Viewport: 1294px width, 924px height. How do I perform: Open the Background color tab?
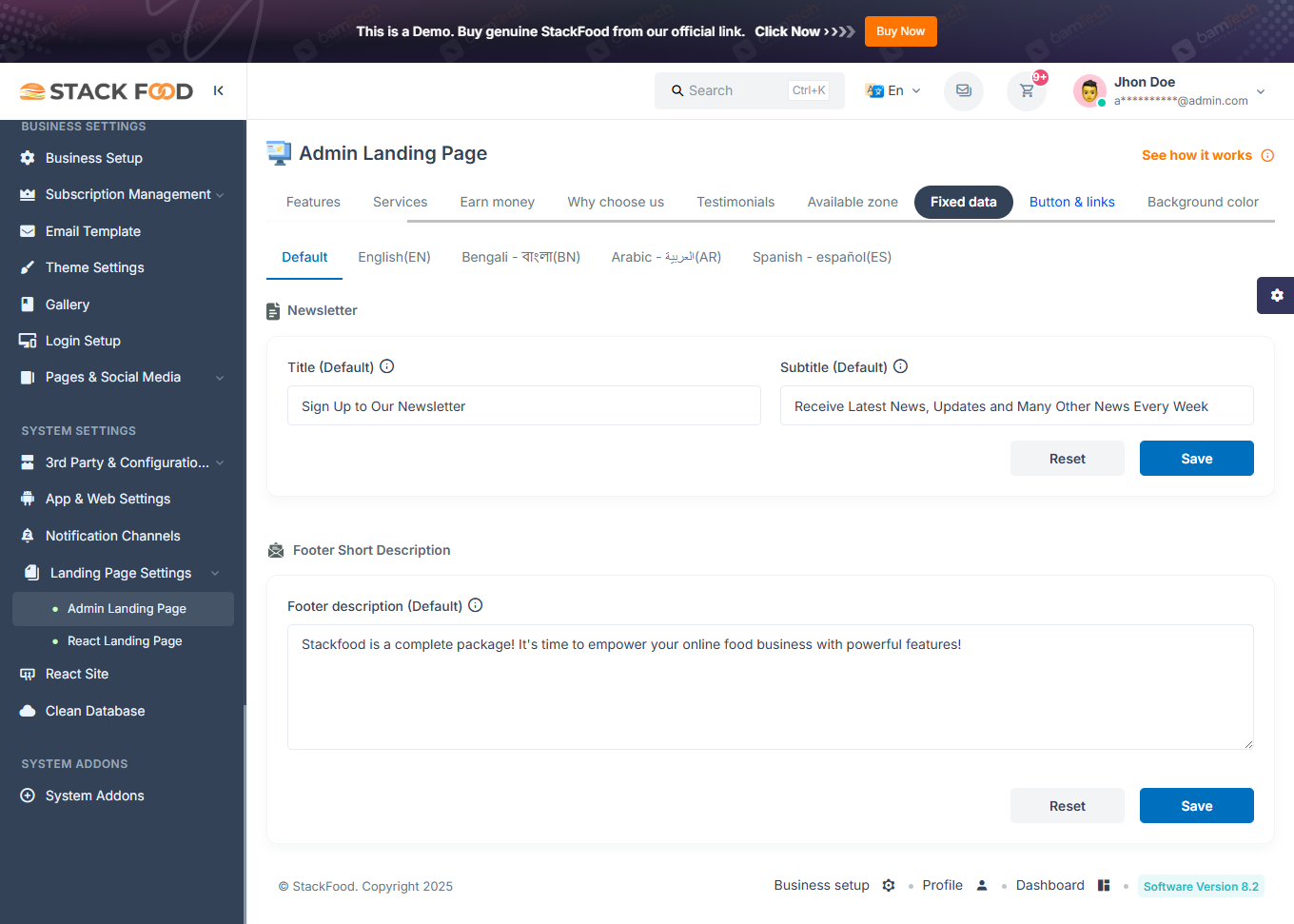(x=1203, y=202)
